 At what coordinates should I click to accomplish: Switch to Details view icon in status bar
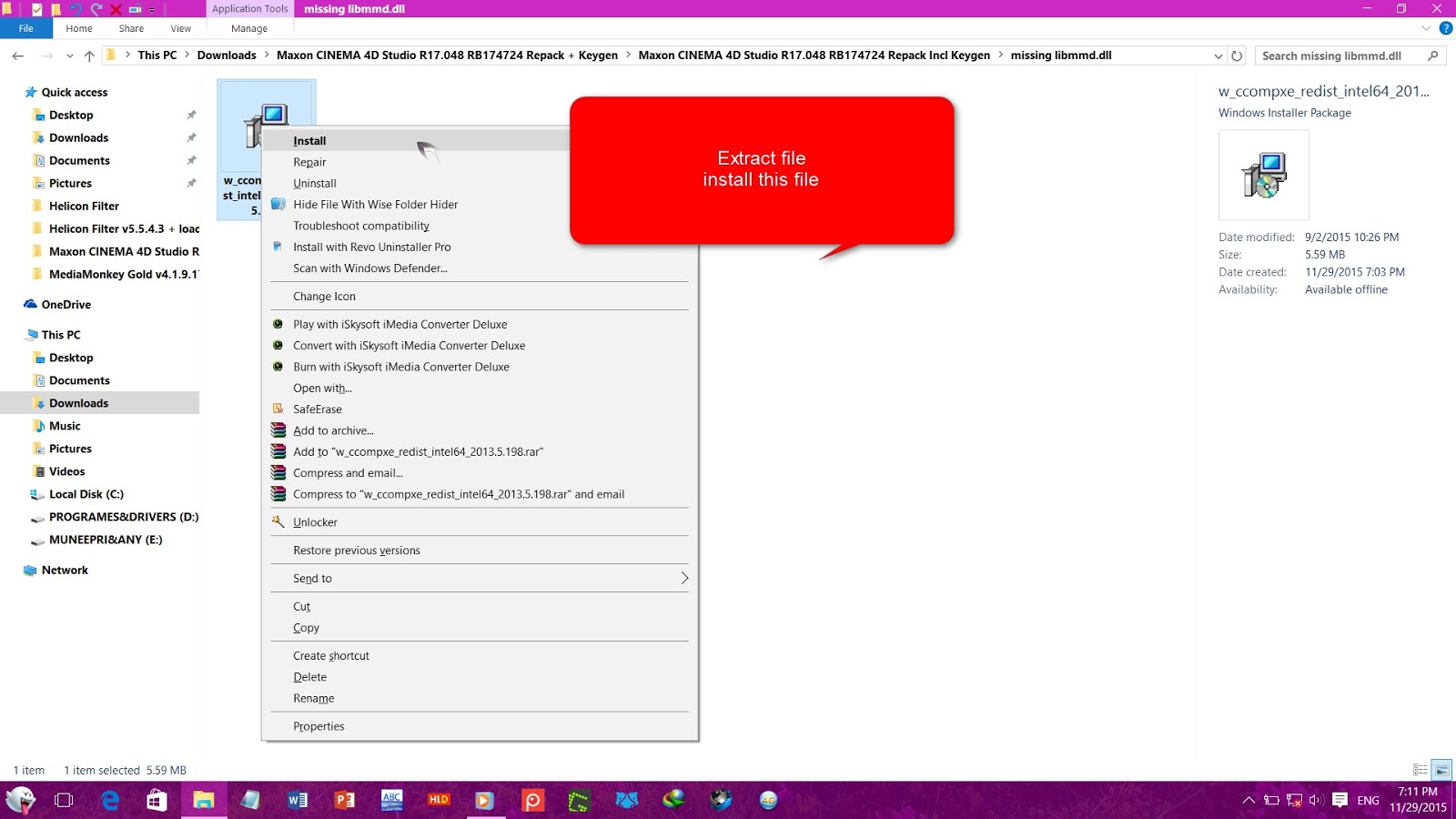(x=1421, y=770)
